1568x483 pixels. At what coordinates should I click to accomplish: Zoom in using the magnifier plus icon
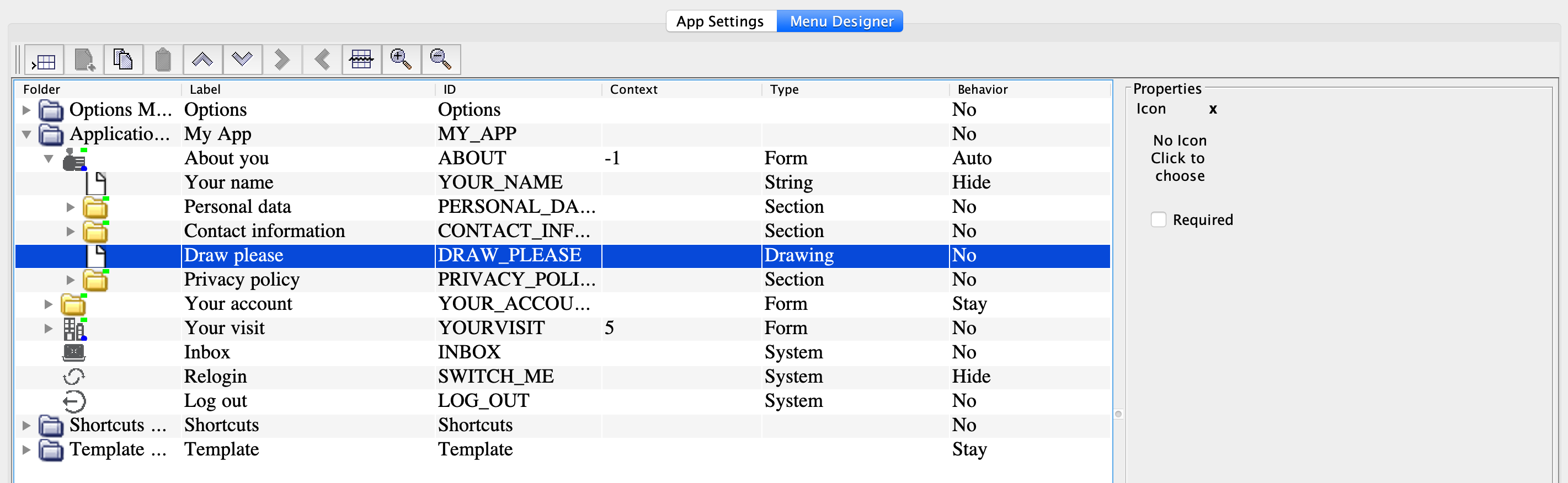[401, 60]
